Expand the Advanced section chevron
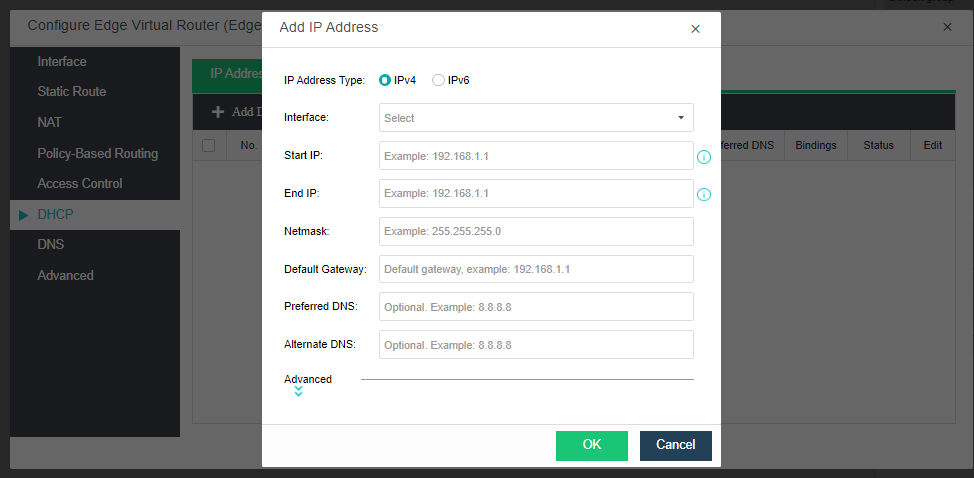 (298, 391)
